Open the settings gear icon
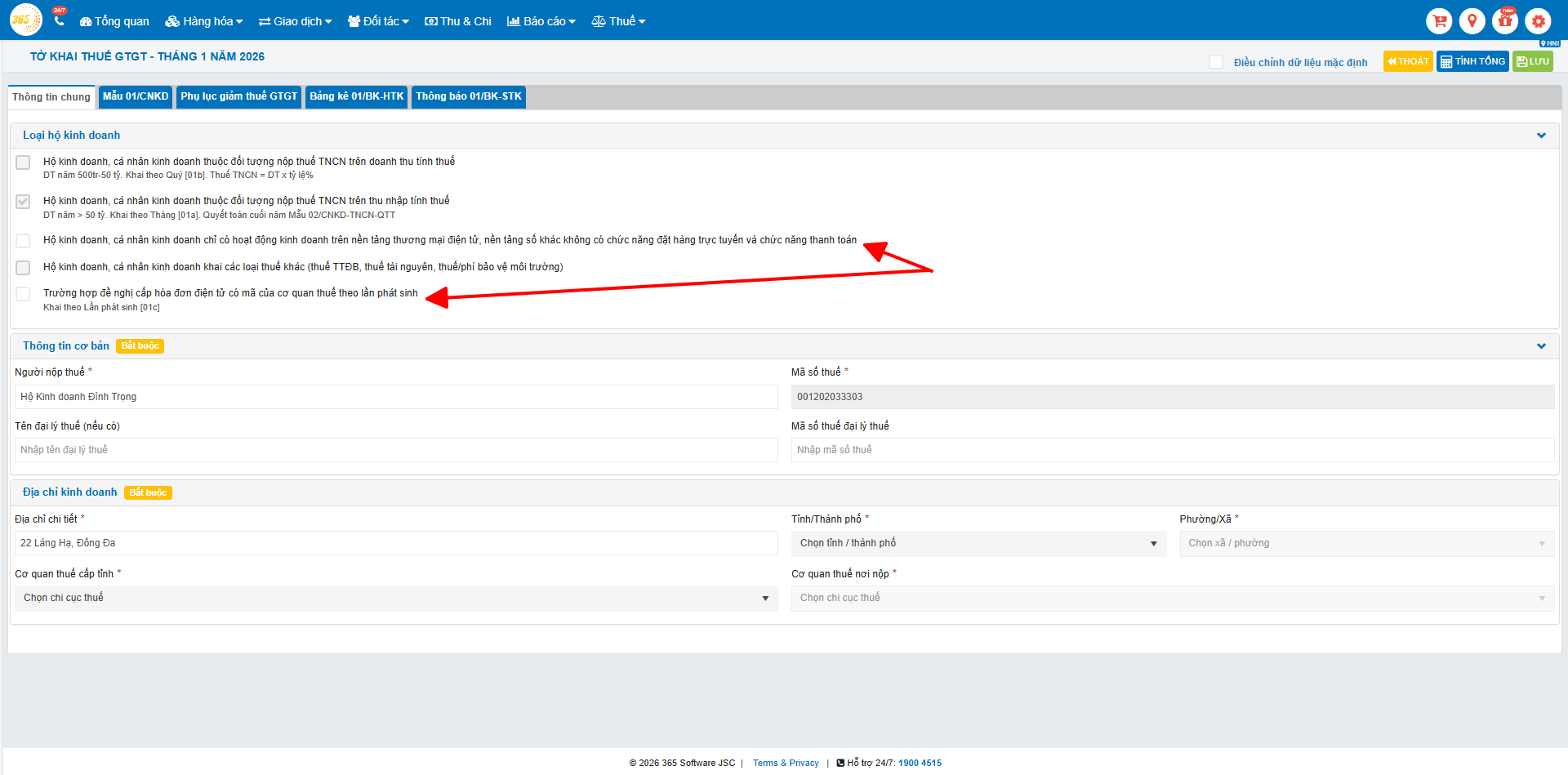This screenshot has width=1568, height=775. coord(1538,20)
